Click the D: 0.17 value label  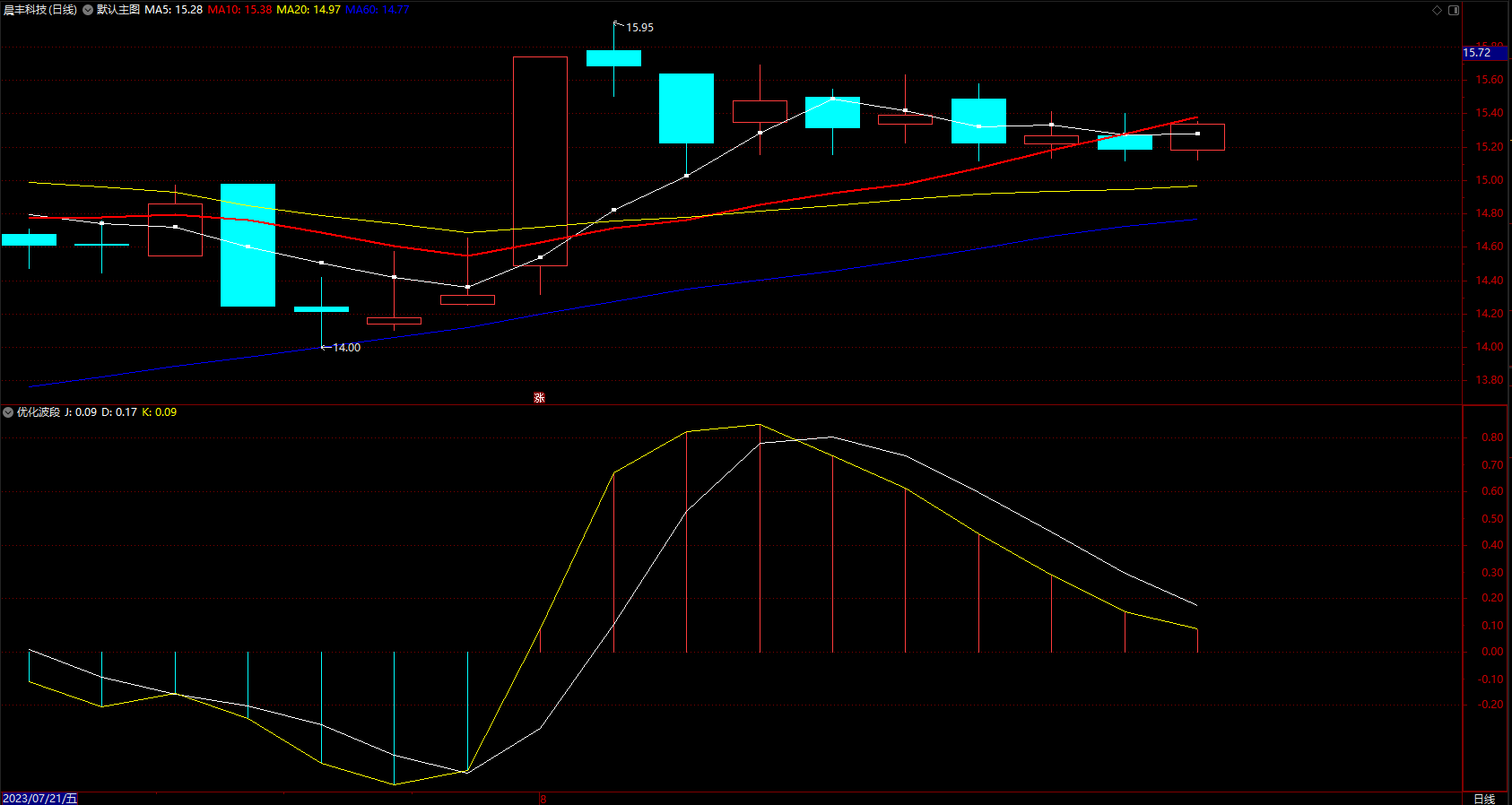[x=119, y=412]
